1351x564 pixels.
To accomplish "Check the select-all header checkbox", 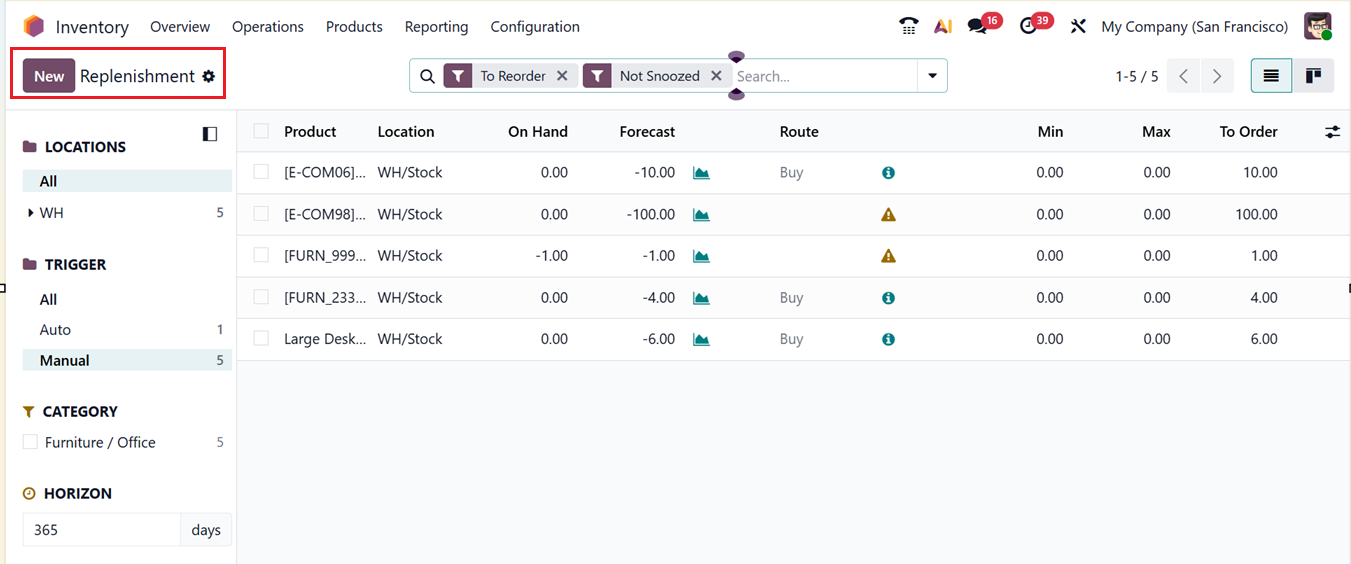I will [x=261, y=131].
